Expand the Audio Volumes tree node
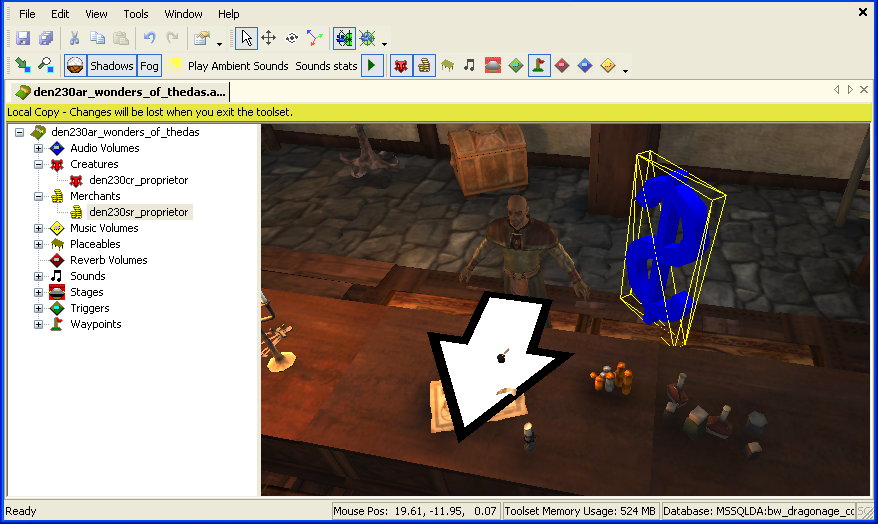878x524 pixels. 38,148
